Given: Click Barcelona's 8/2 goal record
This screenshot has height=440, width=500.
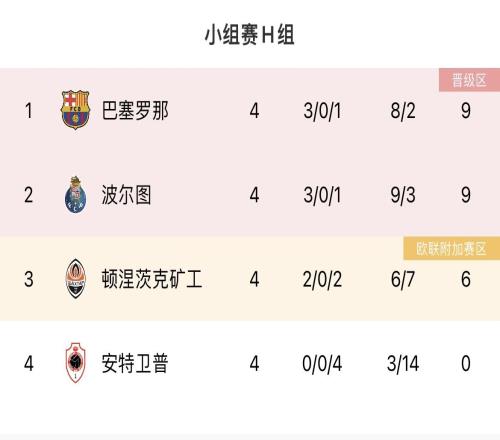Looking at the screenshot, I should [x=403, y=111].
